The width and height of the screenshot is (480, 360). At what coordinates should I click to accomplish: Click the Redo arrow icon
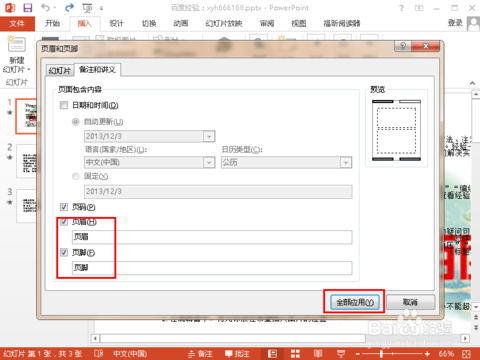click(x=69, y=8)
